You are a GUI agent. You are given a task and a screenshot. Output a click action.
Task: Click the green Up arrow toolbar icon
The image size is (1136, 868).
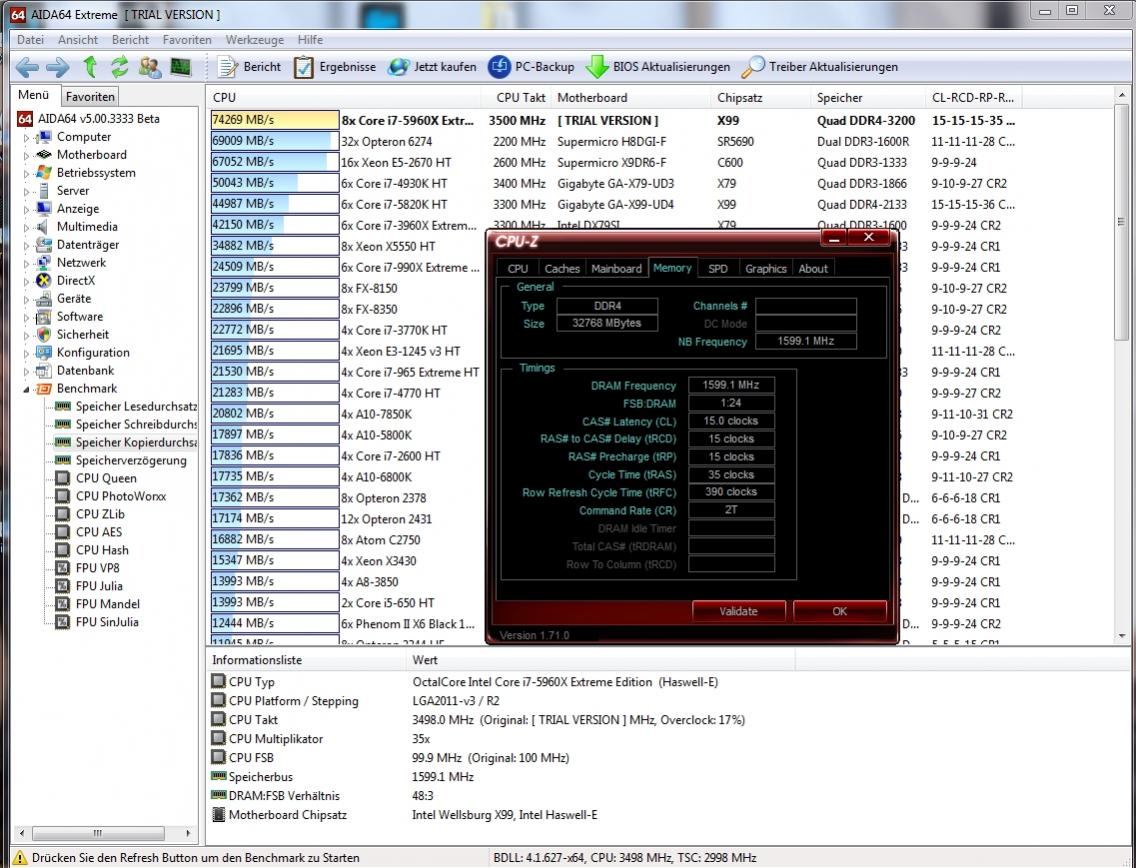pos(90,67)
